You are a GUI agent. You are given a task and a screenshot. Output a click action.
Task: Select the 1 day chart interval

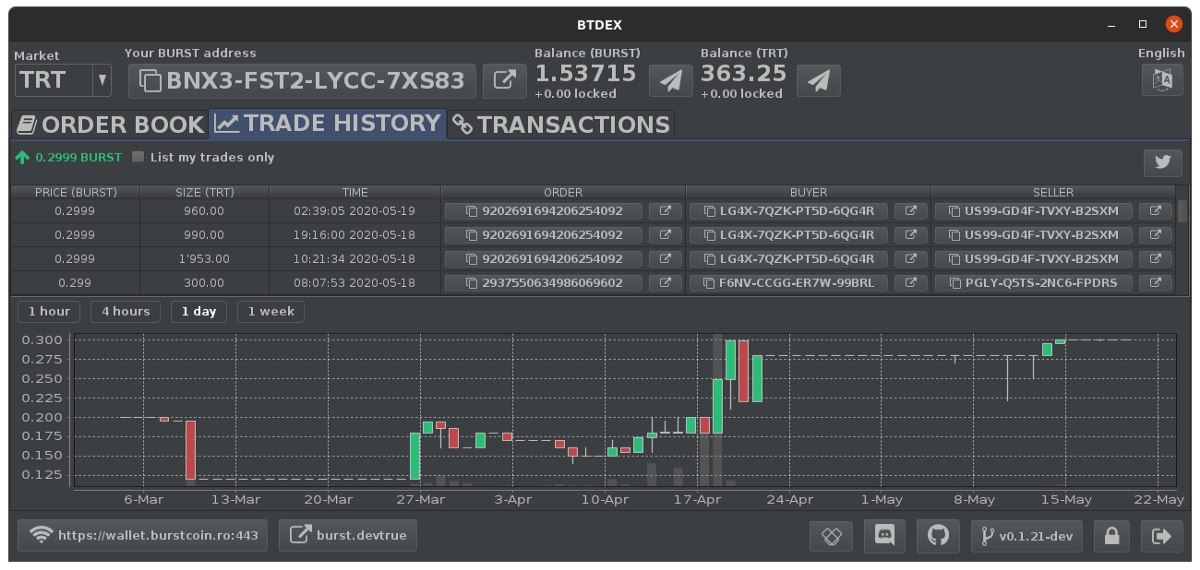click(198, 311)
